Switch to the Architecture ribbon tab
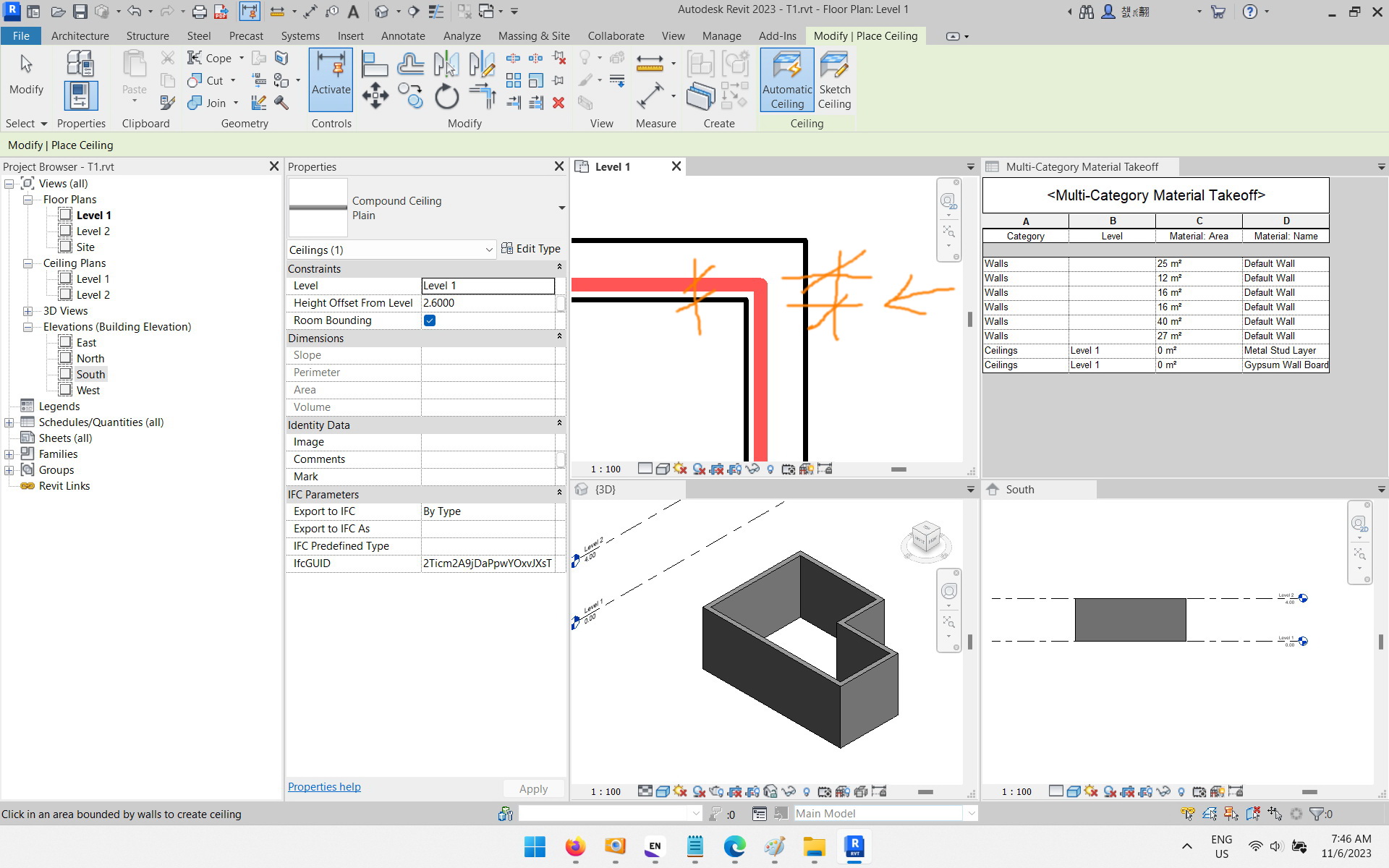The width and height of the screenshot is (1389, 868). [80, 35]
